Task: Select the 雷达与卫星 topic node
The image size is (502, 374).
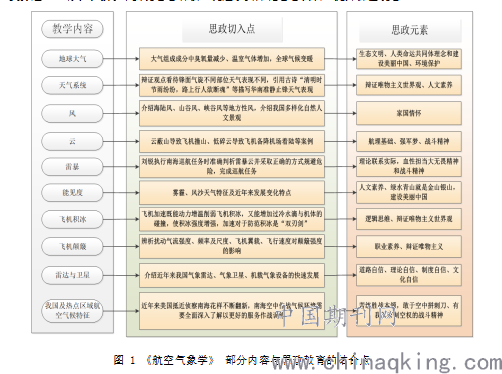Action: point(72,275)
